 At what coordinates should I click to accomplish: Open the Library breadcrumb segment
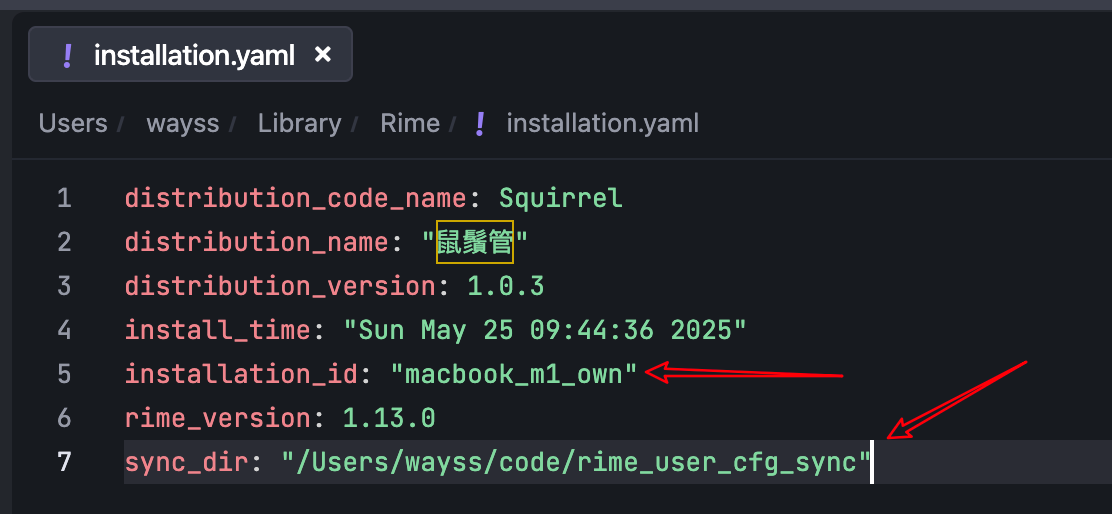coord(299,123)
